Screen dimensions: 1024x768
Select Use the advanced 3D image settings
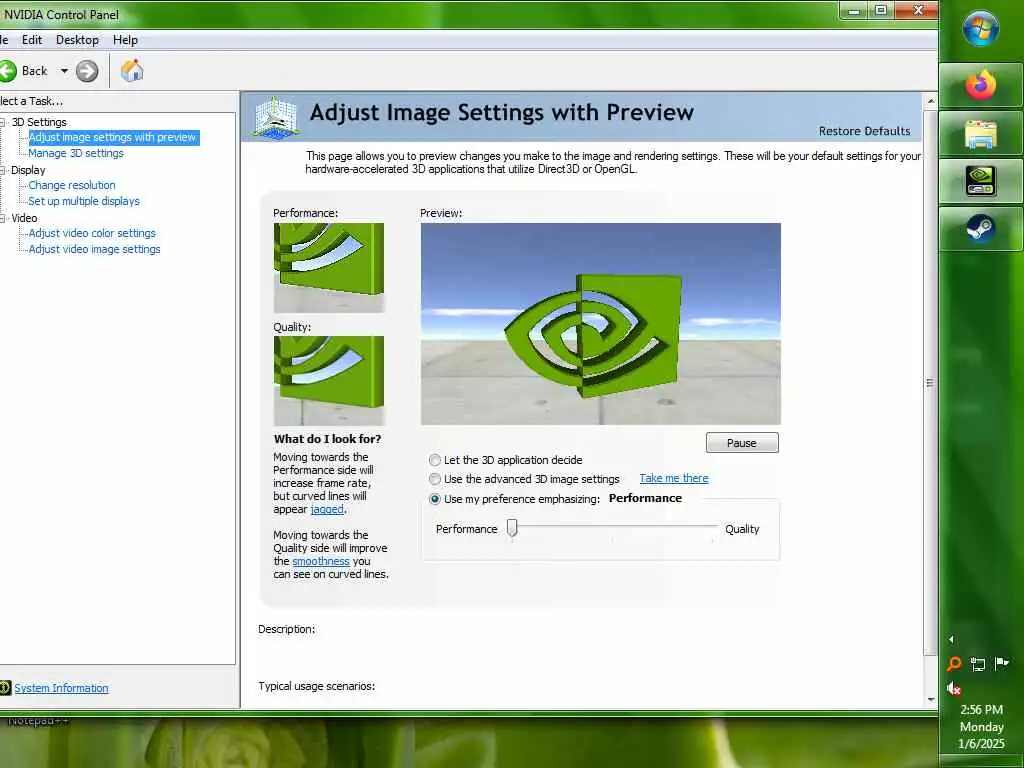(435, 479)
